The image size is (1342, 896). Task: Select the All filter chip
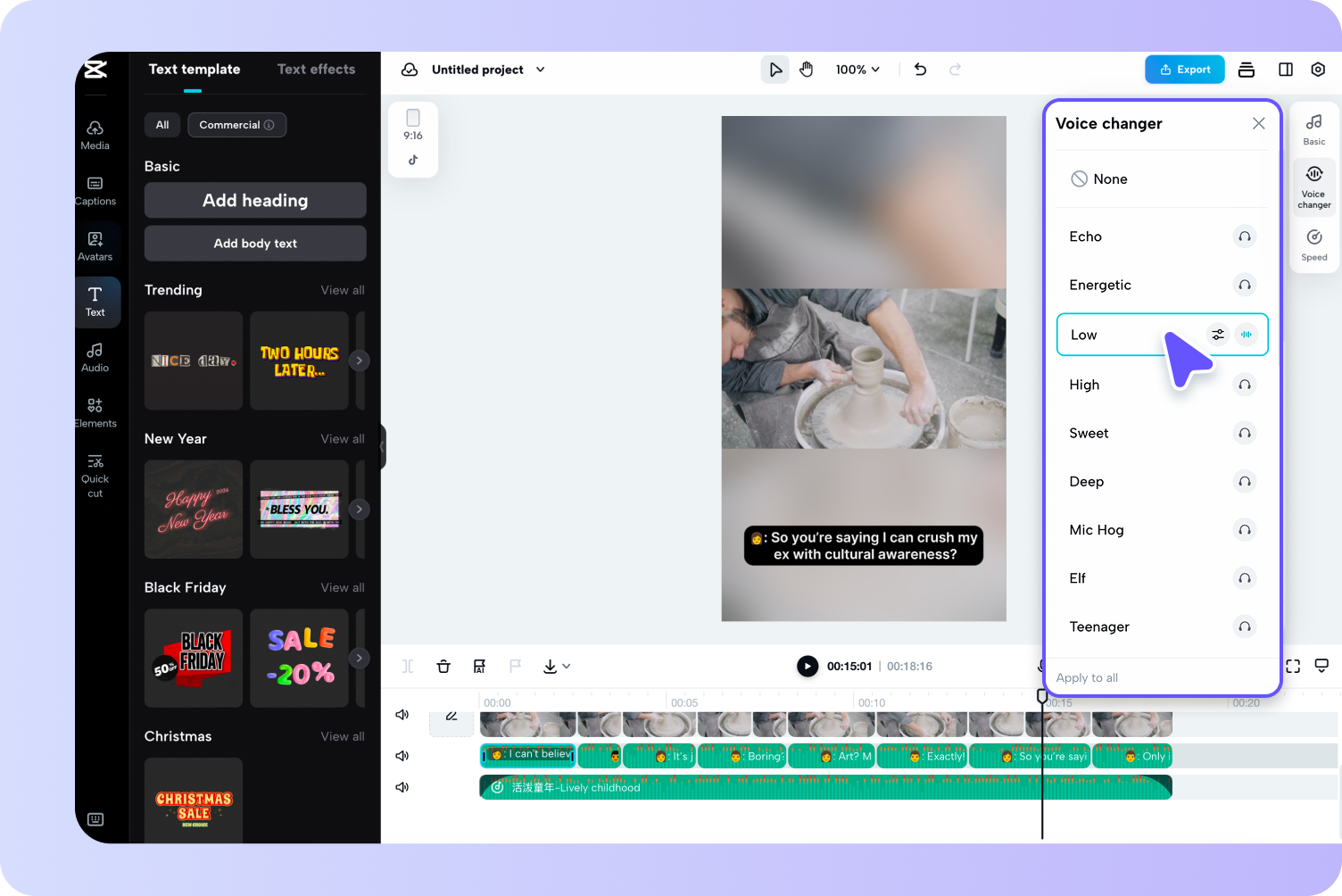[x=162, y=125]
